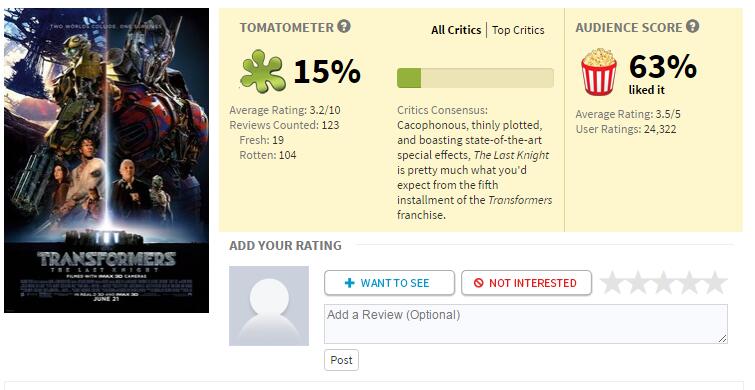Mark the movie as NOT INTERESTED
The height and width of the screenshot is (390, 755).
[x=526, y=283]
